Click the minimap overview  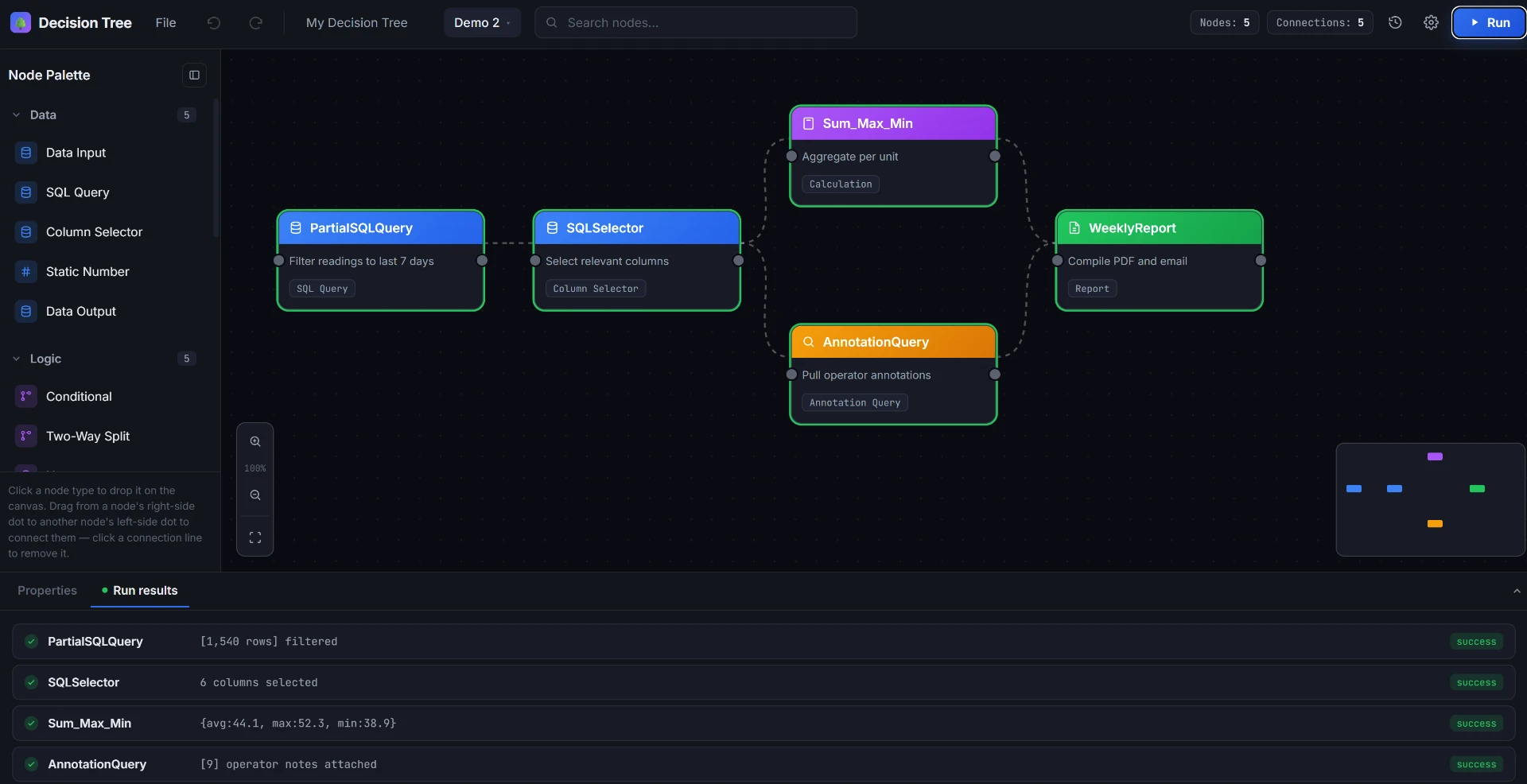(x=1430, y=499)
